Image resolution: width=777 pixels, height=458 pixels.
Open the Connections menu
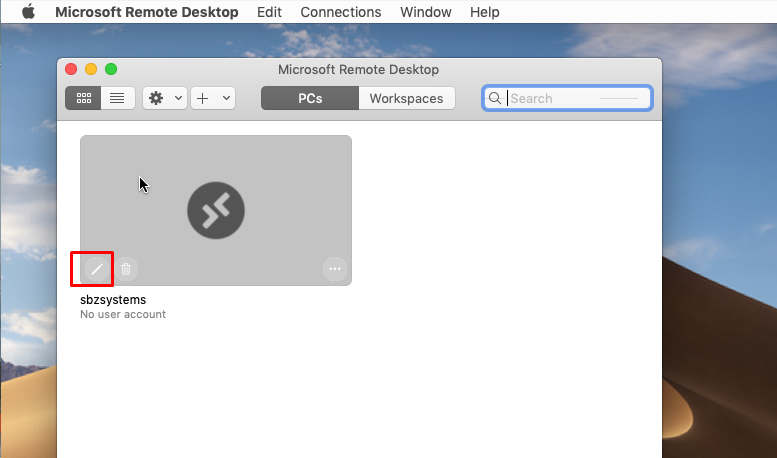[x=341, y=12]
